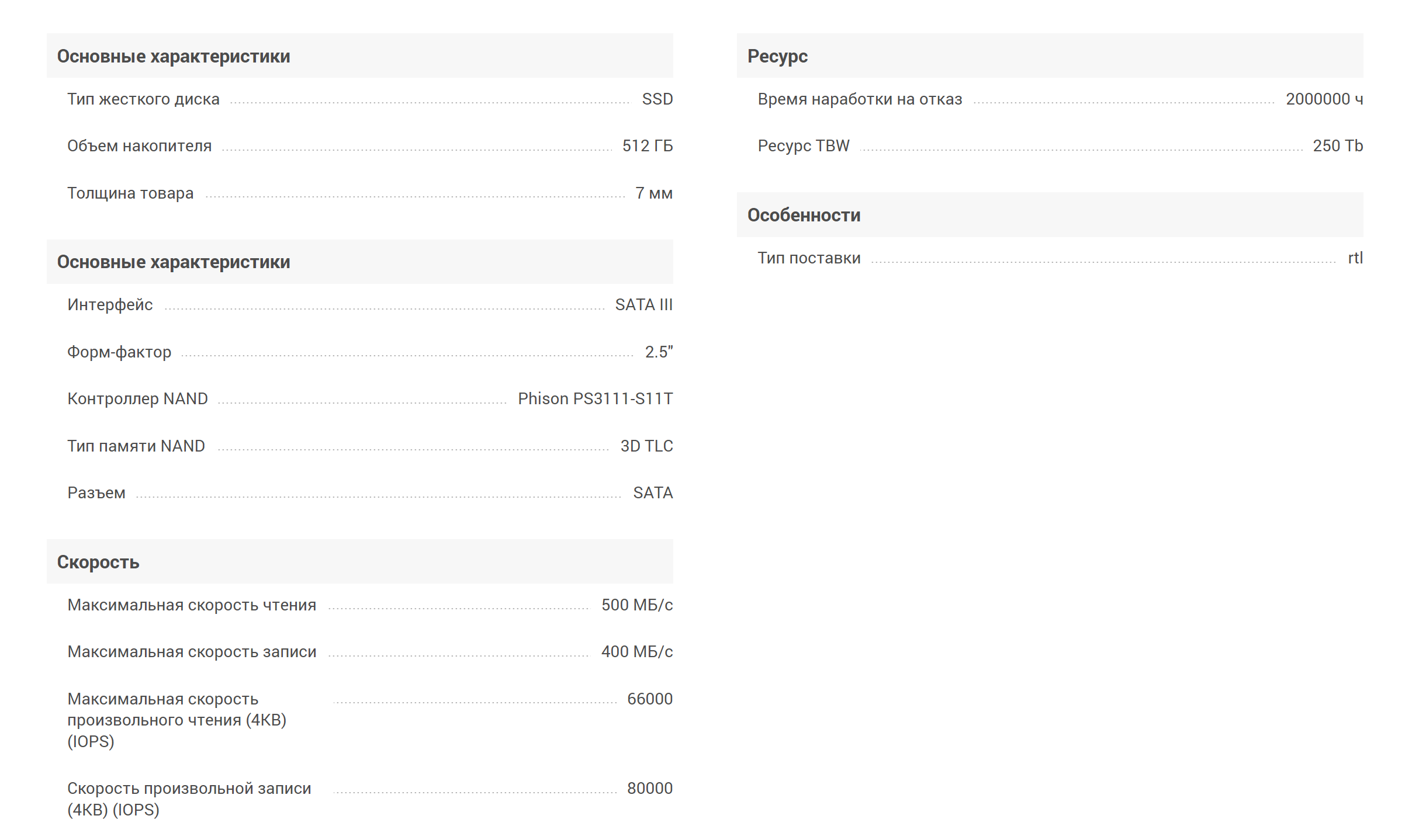The image size is (1419, 840).
Task: Click the 'rtl' delivery type value
Action: click(1355, 258)
